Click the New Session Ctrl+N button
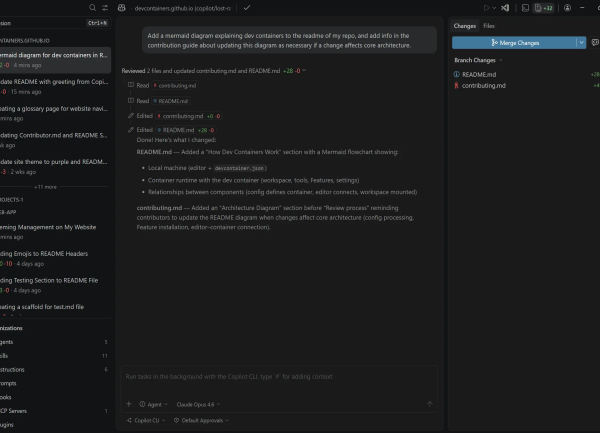 [x=55, y=23]
